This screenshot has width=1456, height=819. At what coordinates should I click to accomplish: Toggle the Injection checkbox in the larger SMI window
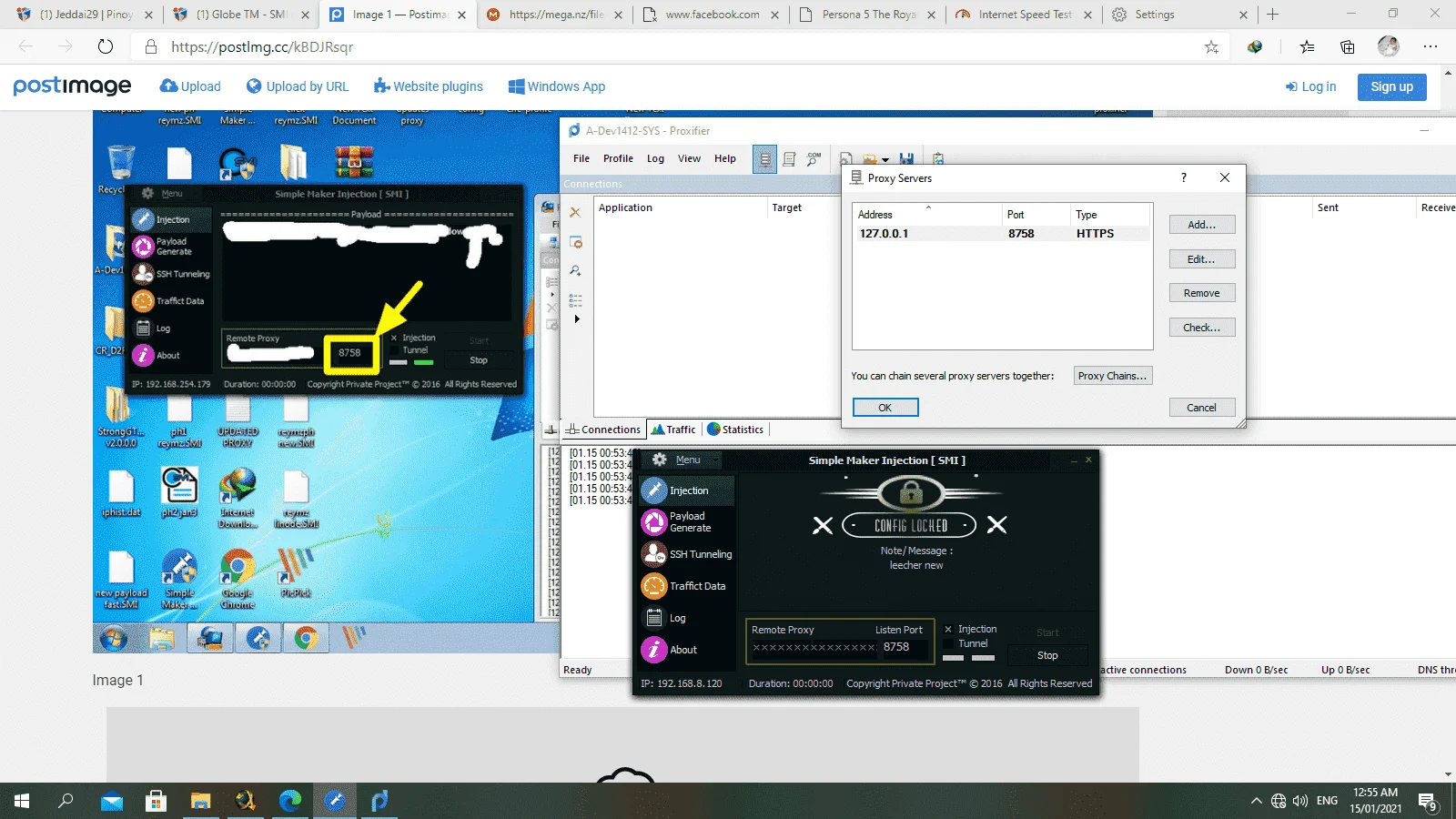pos(948,630)
